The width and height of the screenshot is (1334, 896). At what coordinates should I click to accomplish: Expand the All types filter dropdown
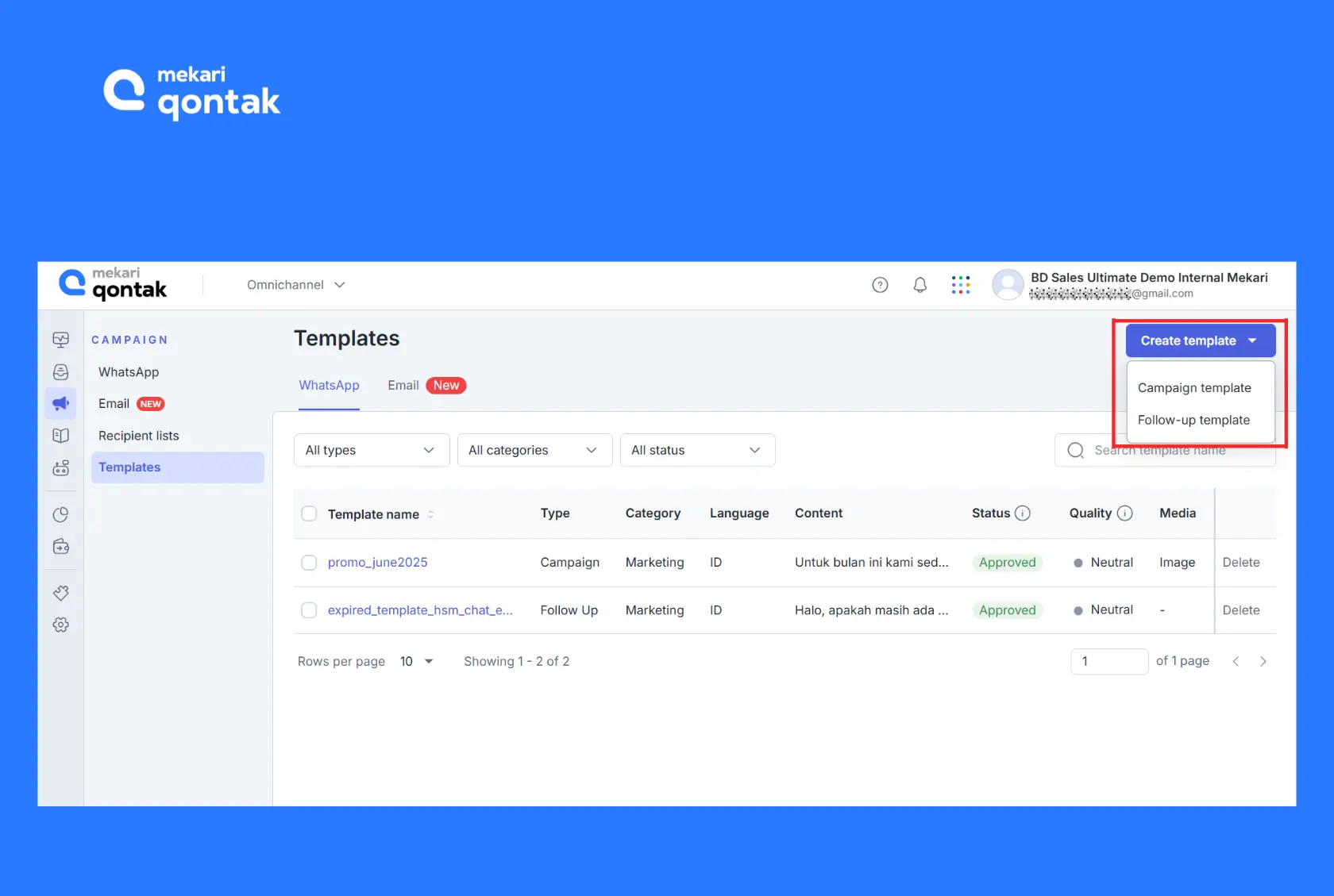point(371,450)
